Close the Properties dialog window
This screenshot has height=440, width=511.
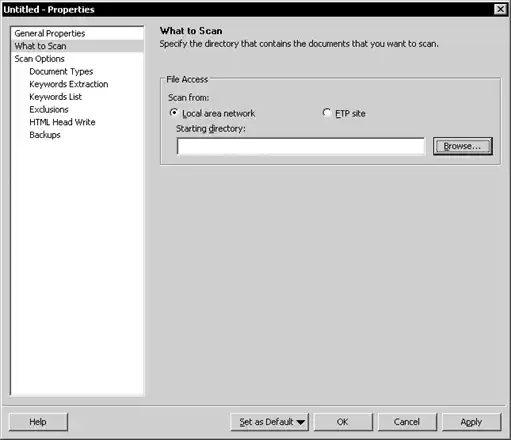click(x=500, y=9)
